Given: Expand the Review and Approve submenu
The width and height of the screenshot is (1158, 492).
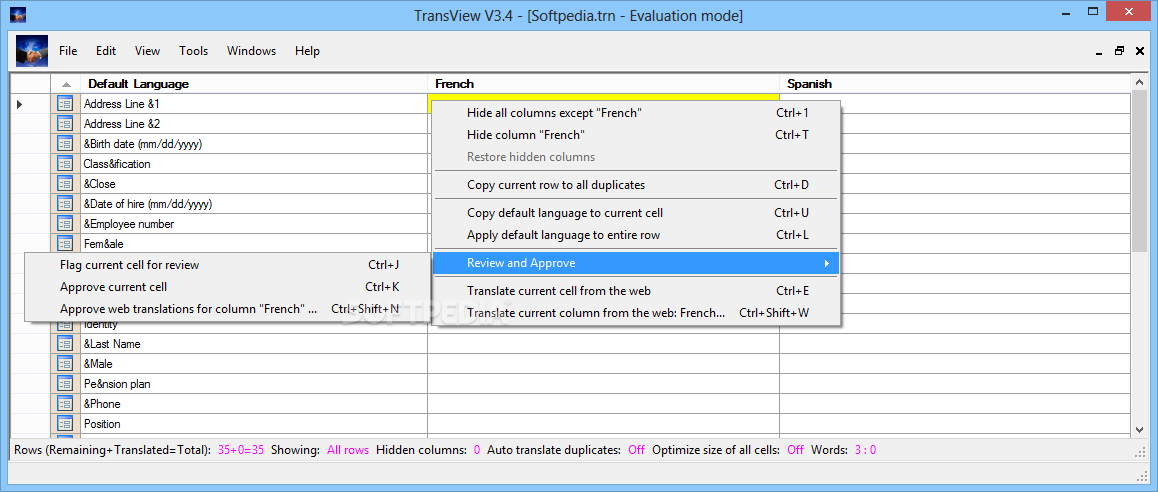Looking at the screenshot, I should click(x=636, y=263).
